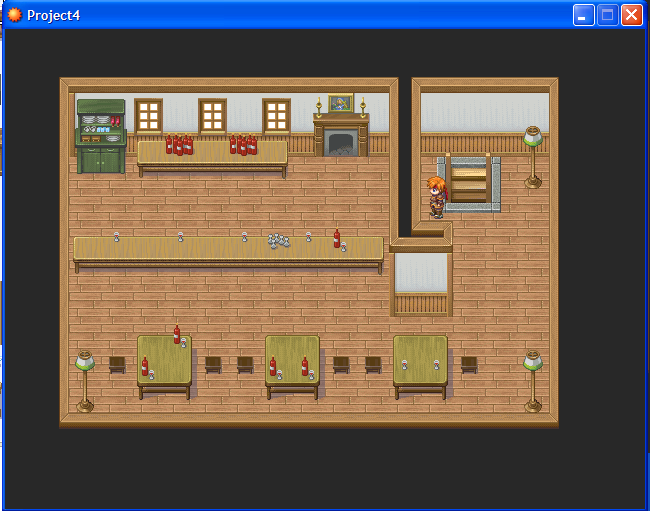Image resolution: width=650 pixels, height=511 pixels.
Task: Click the empty square table on the right
Action: click(x=420, y=368)
